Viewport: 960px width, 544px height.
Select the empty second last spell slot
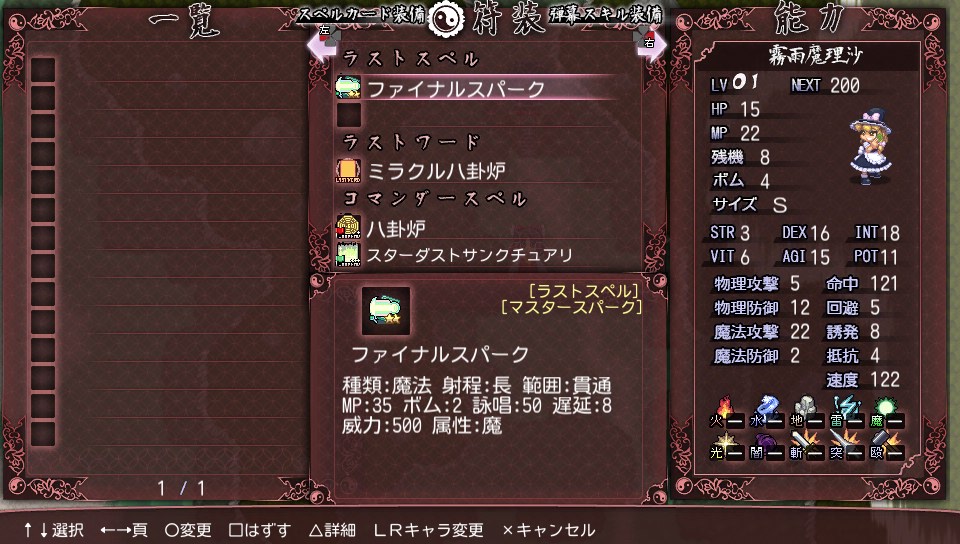tap(349, 115)
